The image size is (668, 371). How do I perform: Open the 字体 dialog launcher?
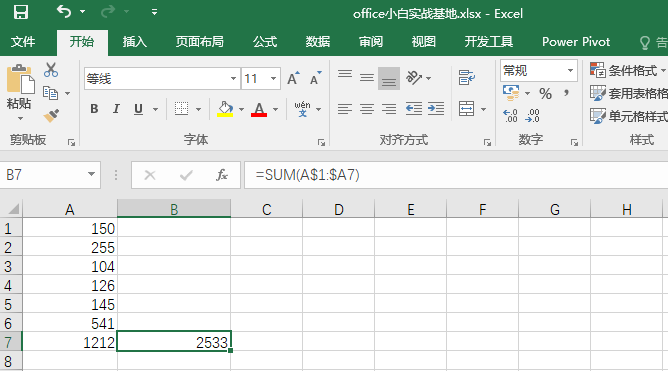pyautogui.click(x=321, y=143)
